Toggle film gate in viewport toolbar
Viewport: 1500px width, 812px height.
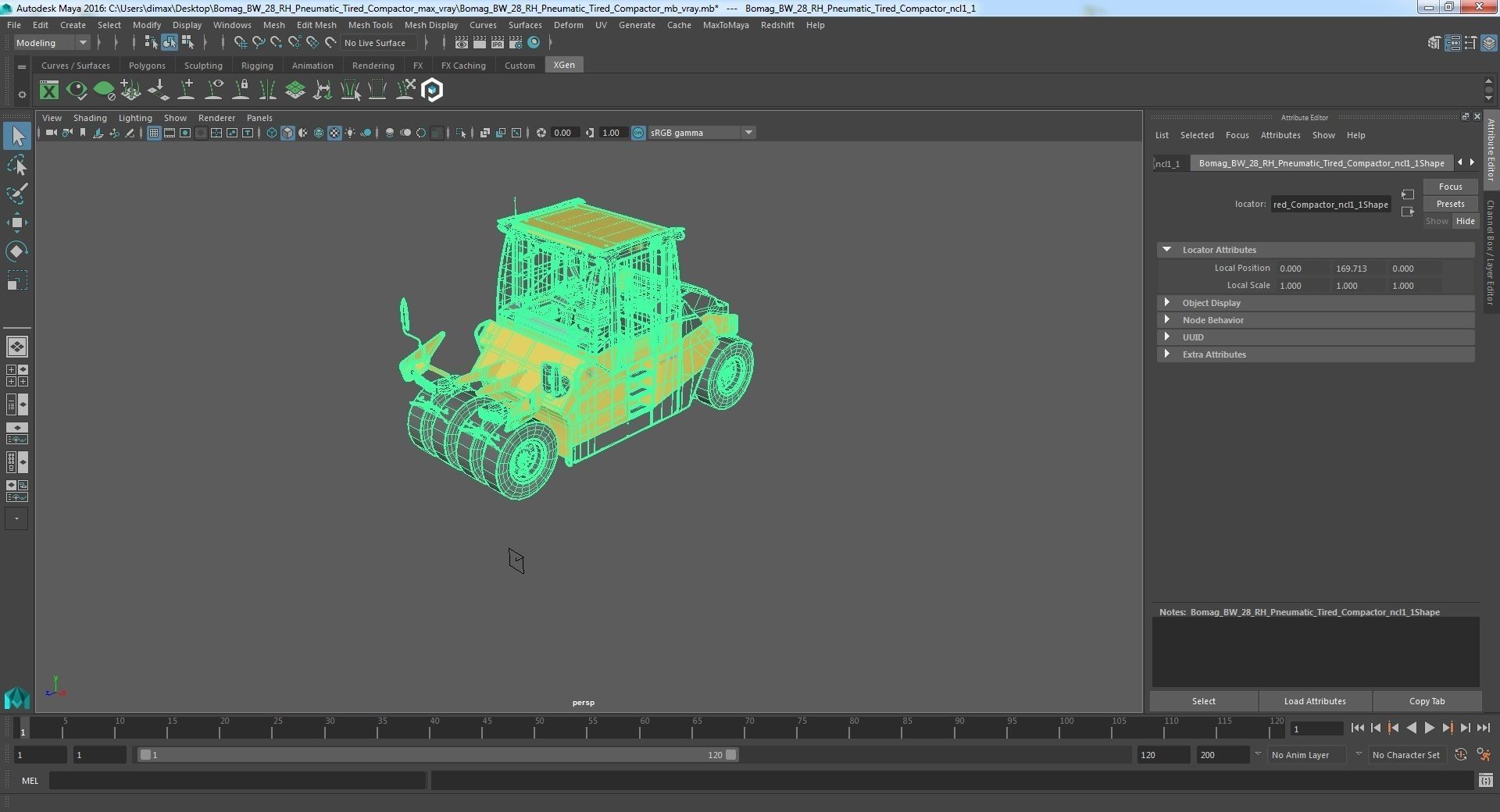coord(170,133)
